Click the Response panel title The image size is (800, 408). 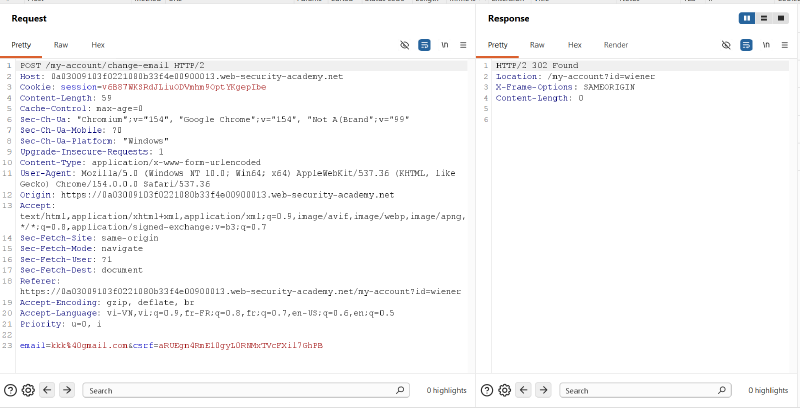point(509,18)
